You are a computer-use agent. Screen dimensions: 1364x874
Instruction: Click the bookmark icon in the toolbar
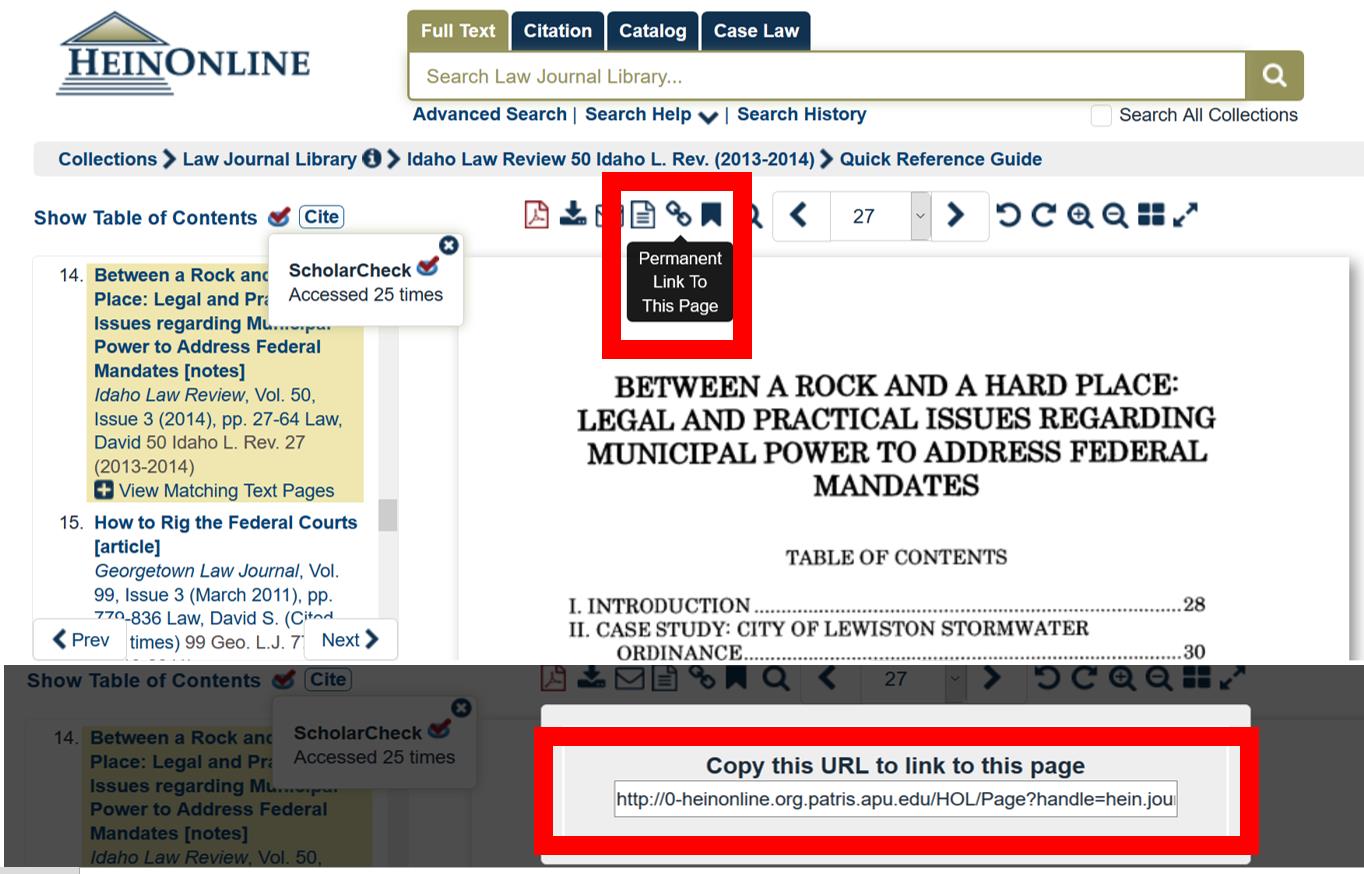pos(710,214)
